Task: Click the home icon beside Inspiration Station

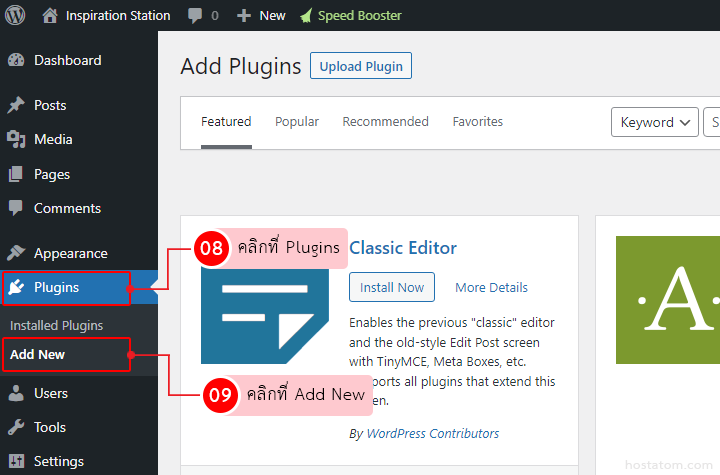Action: (x=50, y=15)
